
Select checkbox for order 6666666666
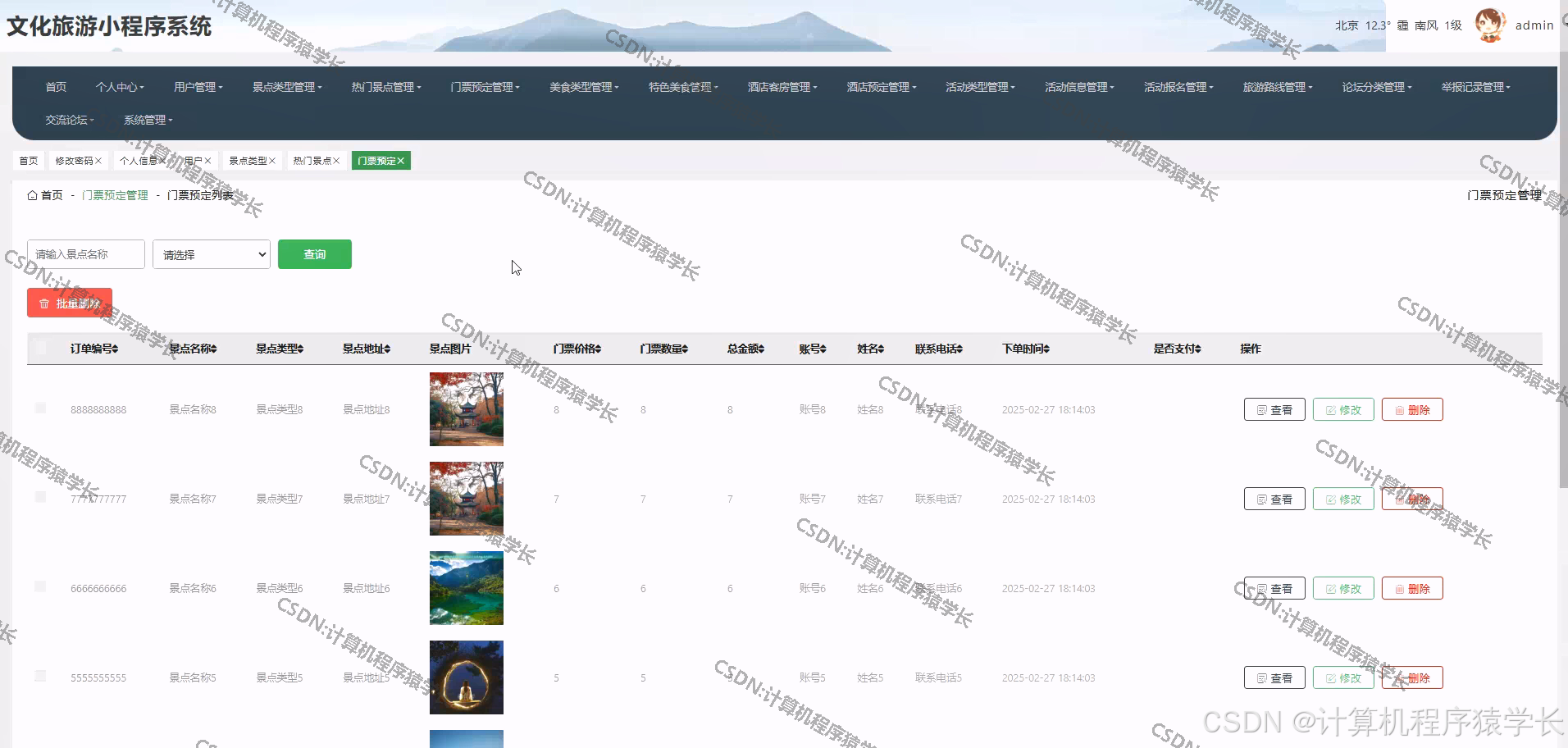pos(41,587)
